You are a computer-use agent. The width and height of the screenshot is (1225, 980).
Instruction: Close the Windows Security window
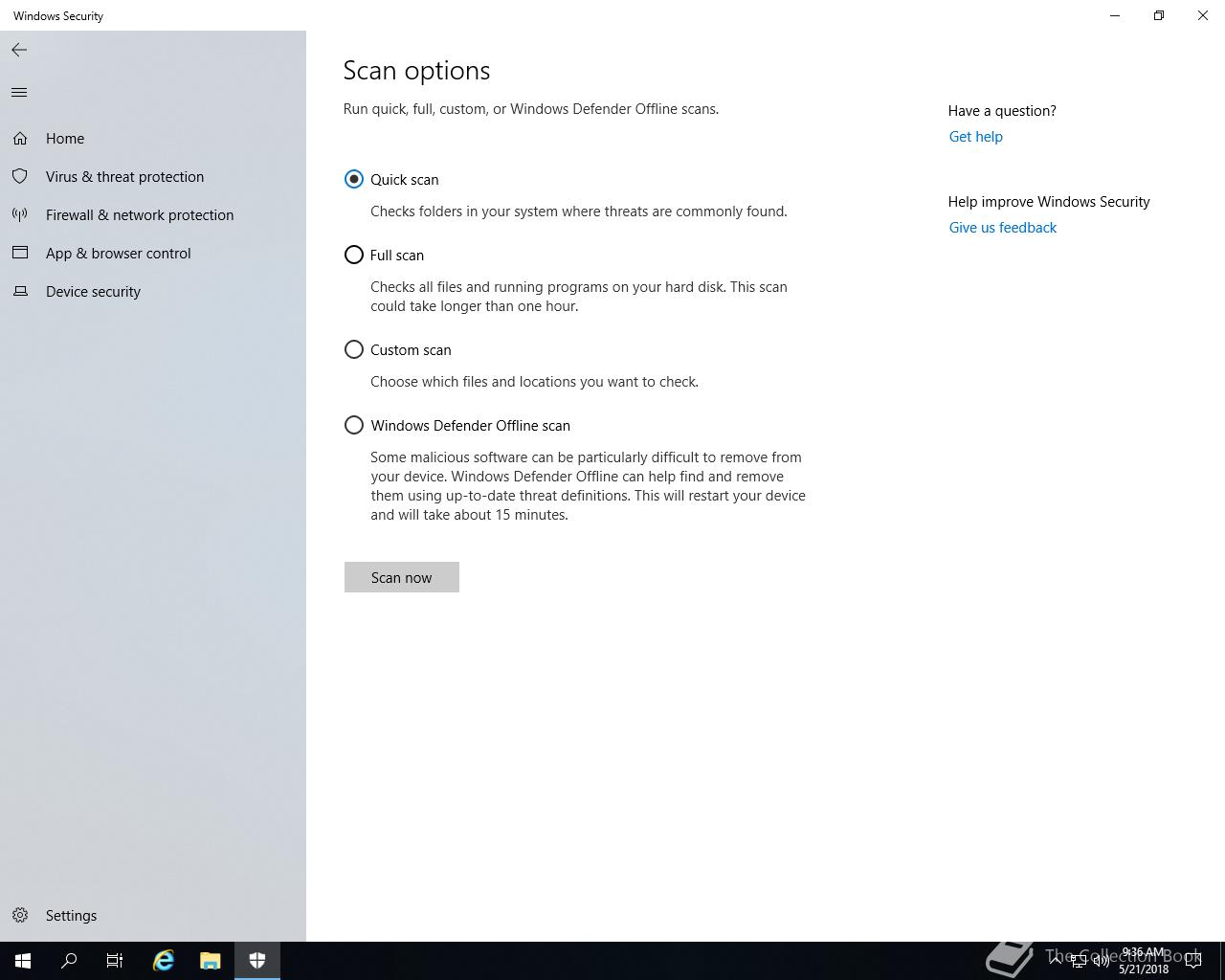(x=1203, y=15)
